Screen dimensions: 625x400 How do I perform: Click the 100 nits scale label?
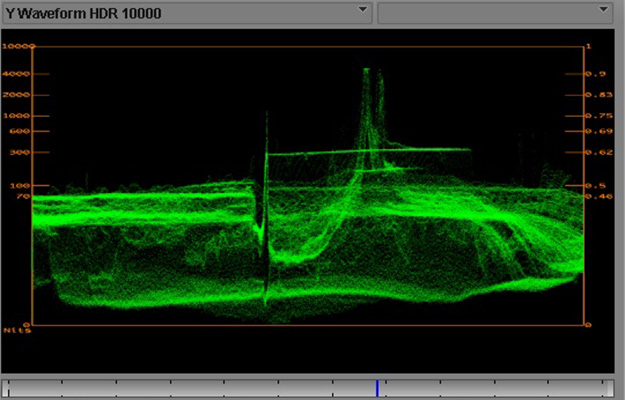19,186
